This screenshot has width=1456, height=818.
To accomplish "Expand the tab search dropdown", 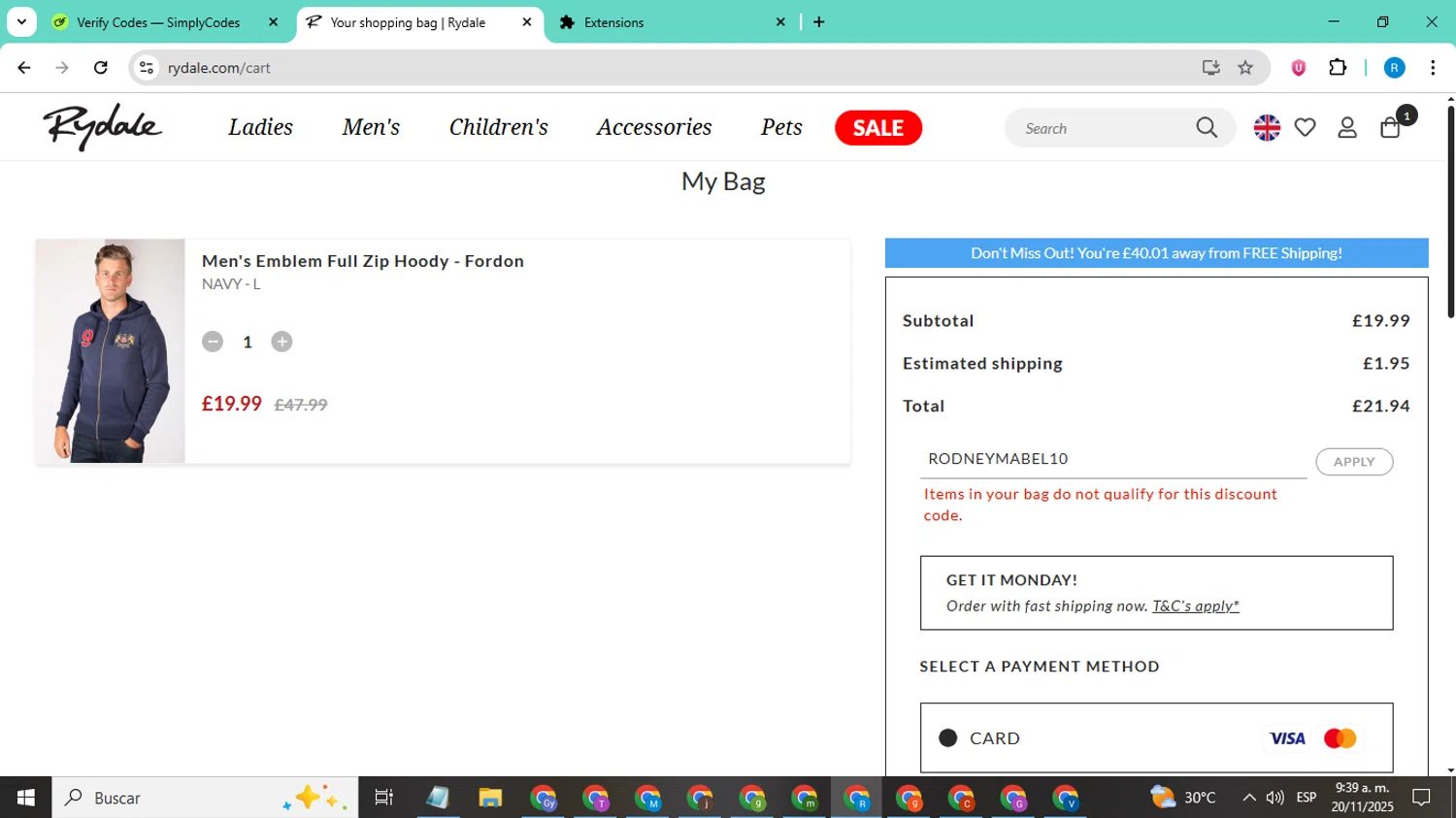I will tap(21, 22).
